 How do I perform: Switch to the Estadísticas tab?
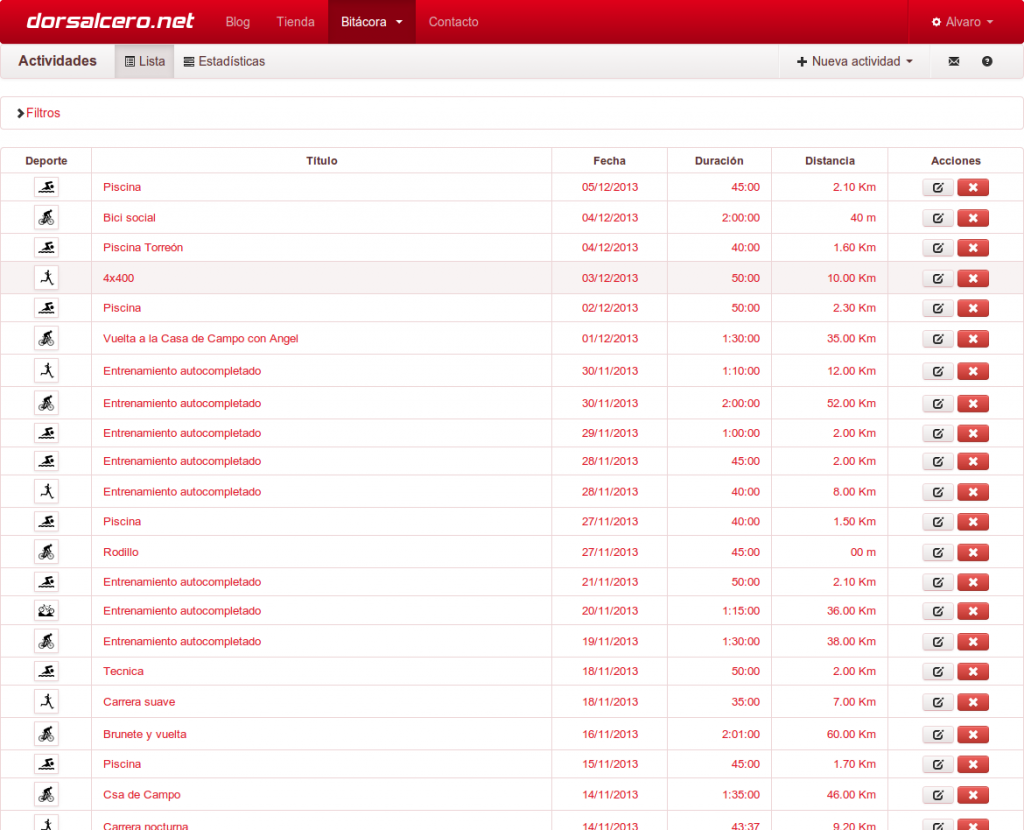point(224,61)
